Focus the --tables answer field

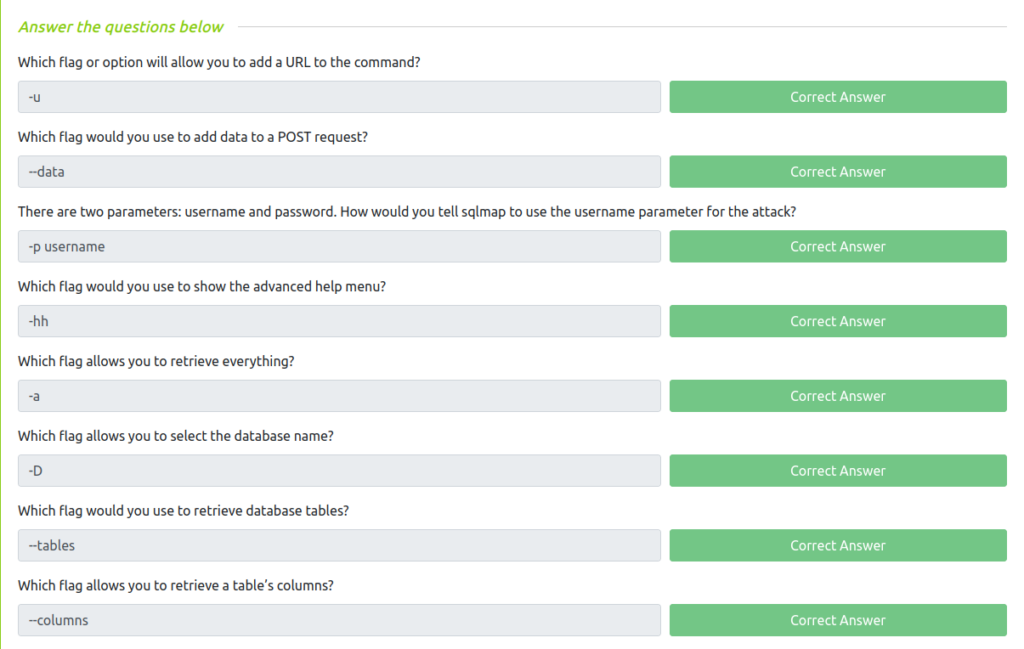tap(339, 545)
